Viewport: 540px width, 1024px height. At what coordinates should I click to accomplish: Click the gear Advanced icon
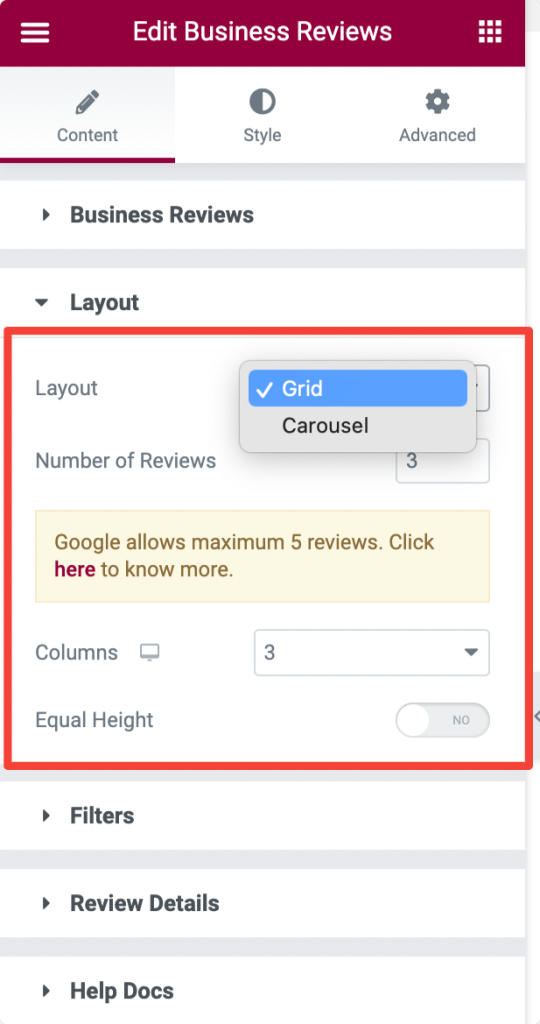click(437, 102)
